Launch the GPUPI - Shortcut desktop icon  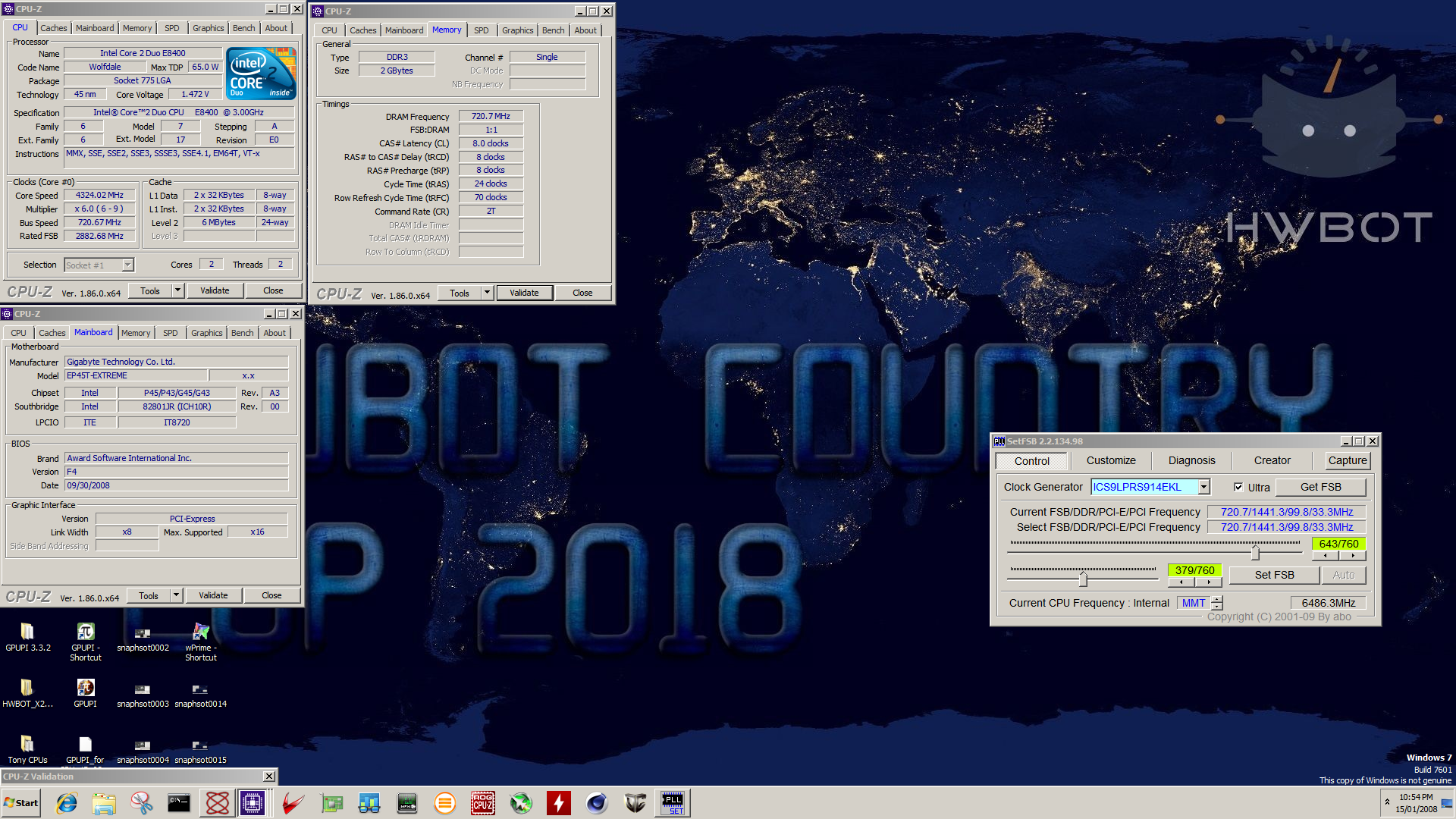click(x=85, y=642)
